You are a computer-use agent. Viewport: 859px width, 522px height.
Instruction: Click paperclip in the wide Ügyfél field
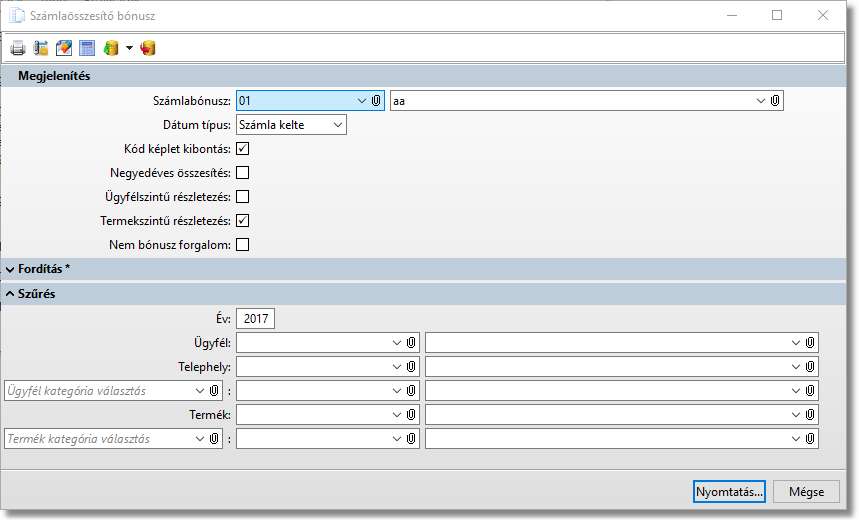coord(810,343)
